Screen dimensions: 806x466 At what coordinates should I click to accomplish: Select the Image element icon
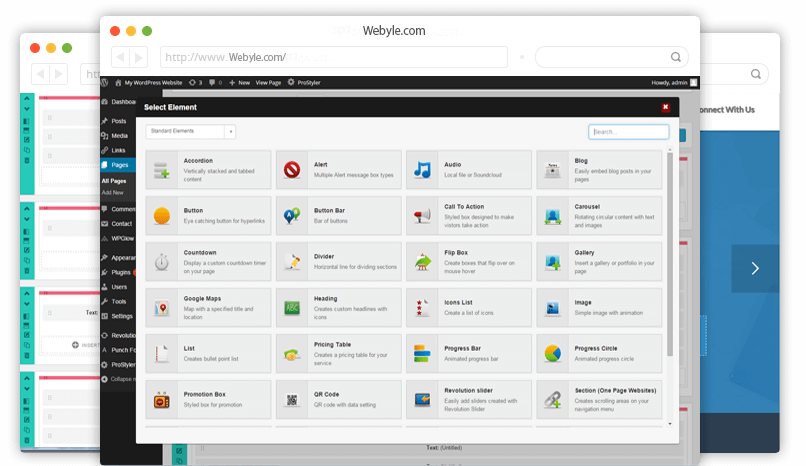[x=553, y=308]
